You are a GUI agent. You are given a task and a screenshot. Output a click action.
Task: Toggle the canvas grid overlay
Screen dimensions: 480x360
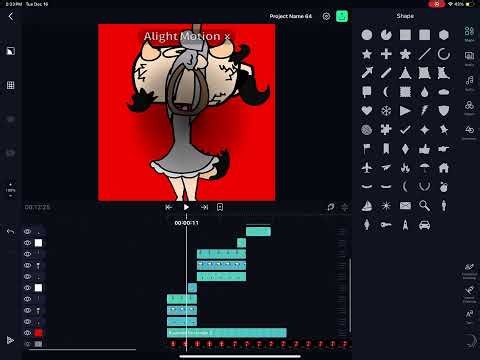[x=11, y=85]
